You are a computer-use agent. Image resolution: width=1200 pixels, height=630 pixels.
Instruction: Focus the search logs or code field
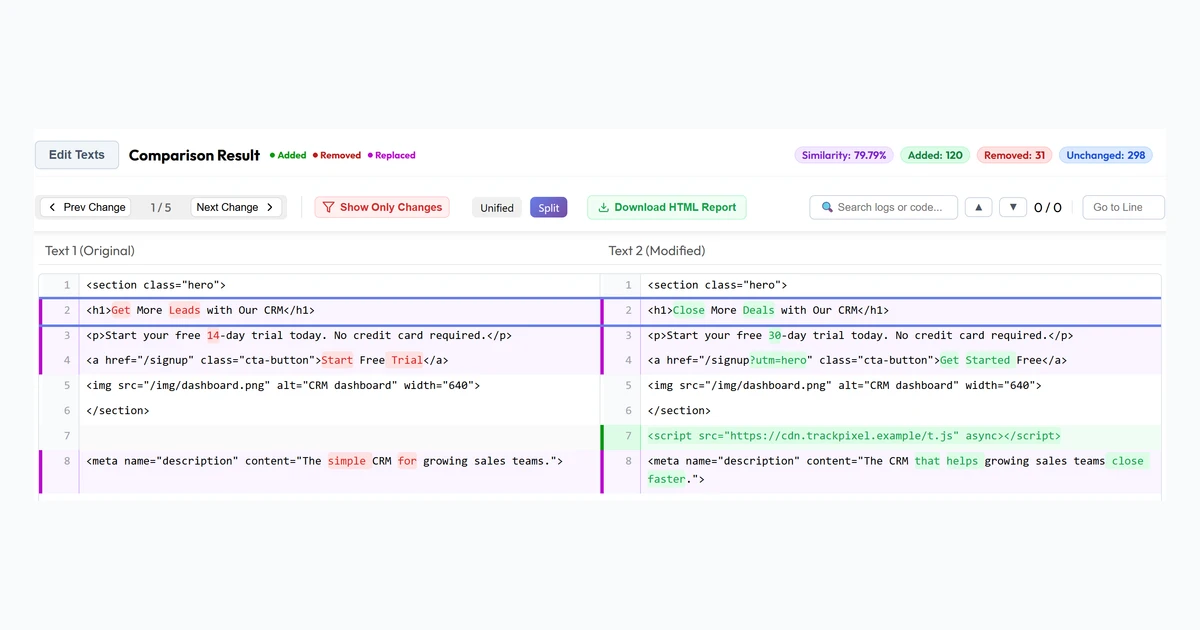(884, 207)
